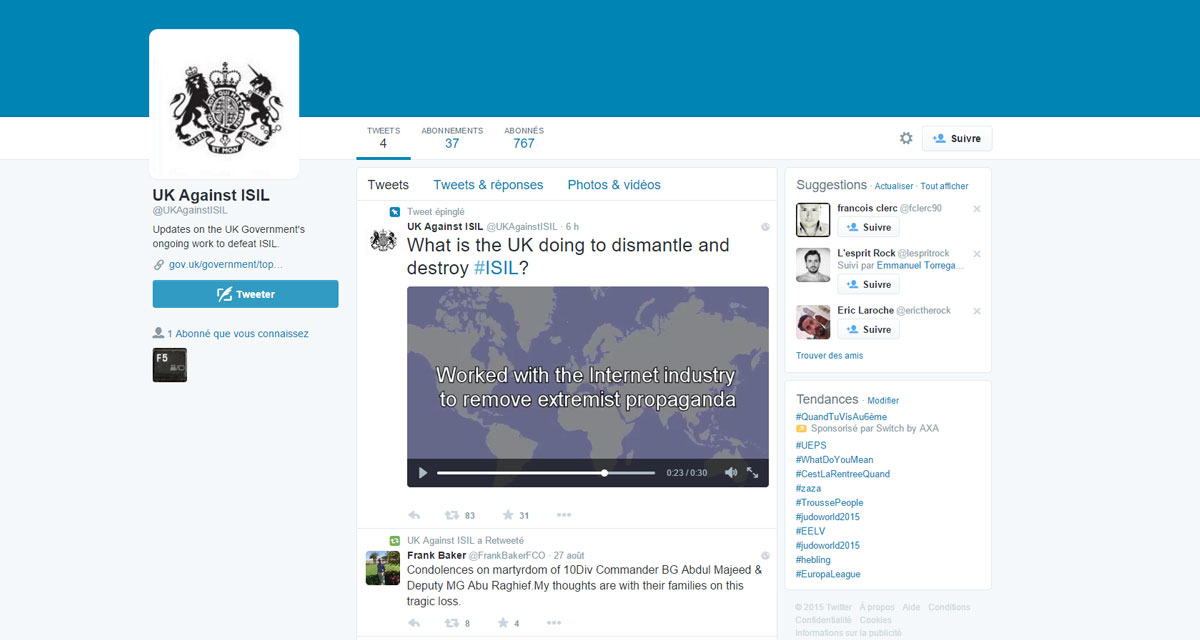The image size is (1200, 640).
Task: Open #EuropaLeague trend
Action: point(828,574)
